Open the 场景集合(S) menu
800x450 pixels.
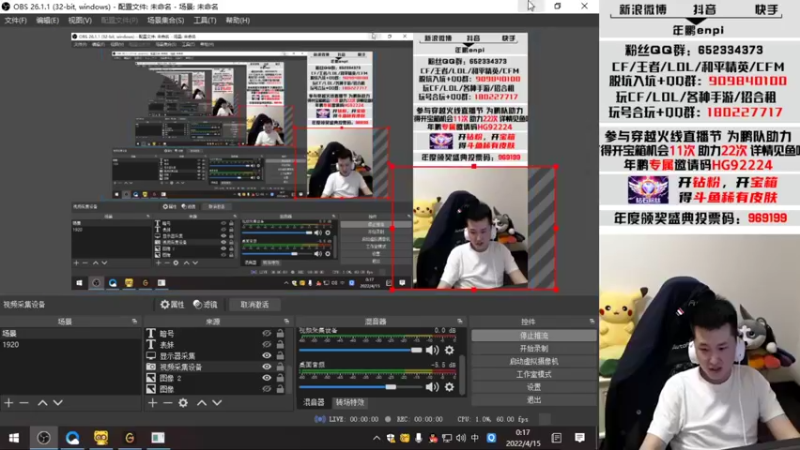(x=165, y=20)
